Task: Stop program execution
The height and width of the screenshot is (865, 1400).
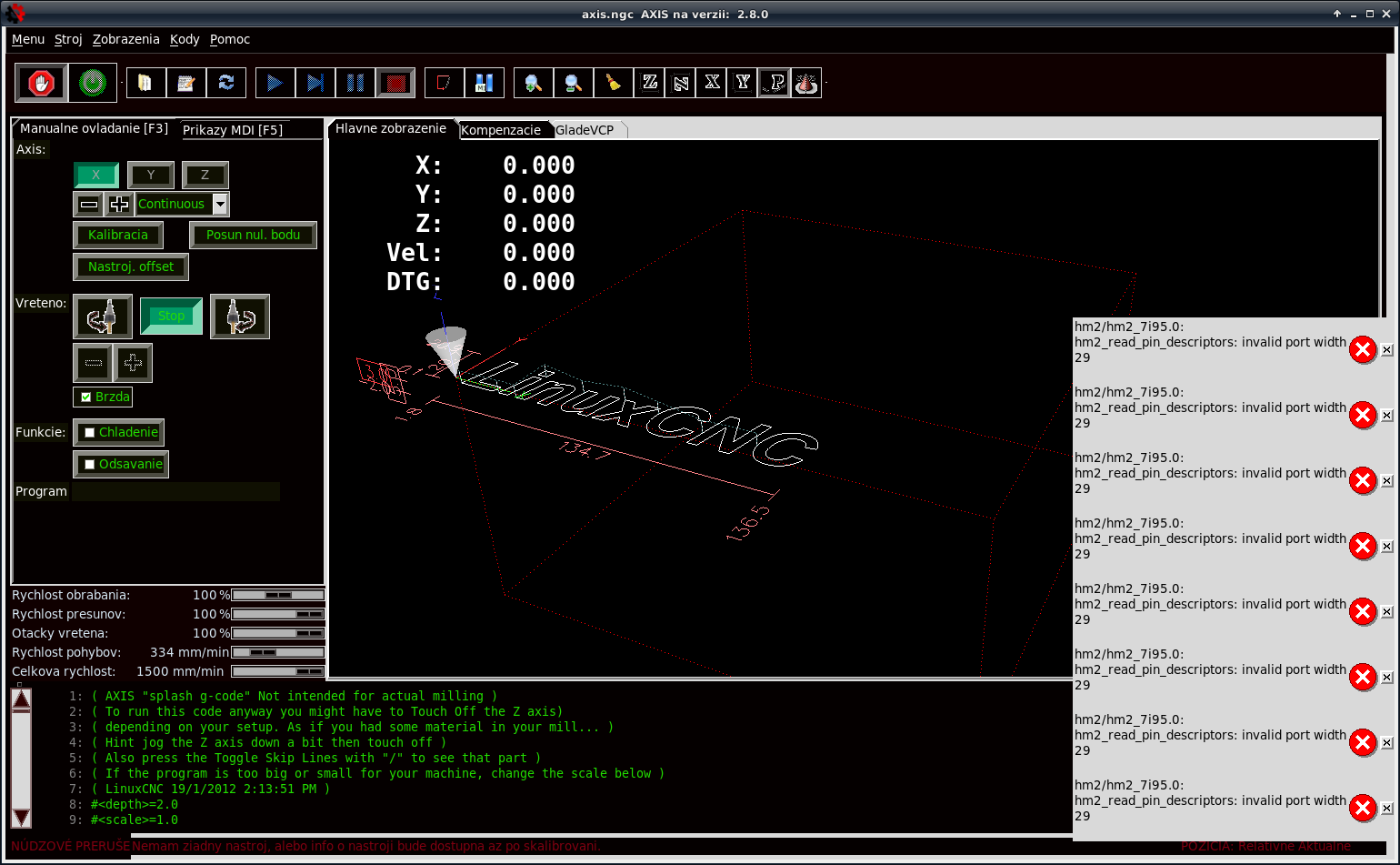Action: point(395,83)
